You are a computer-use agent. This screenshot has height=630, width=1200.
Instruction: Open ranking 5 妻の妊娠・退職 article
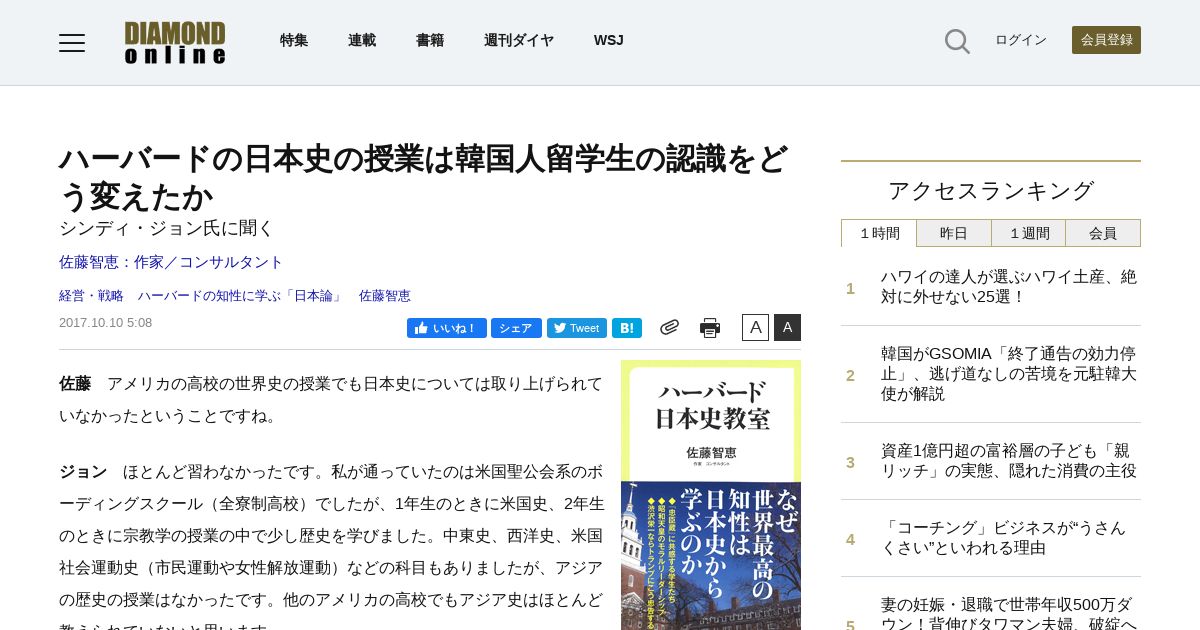click(x=1009, y=612)
